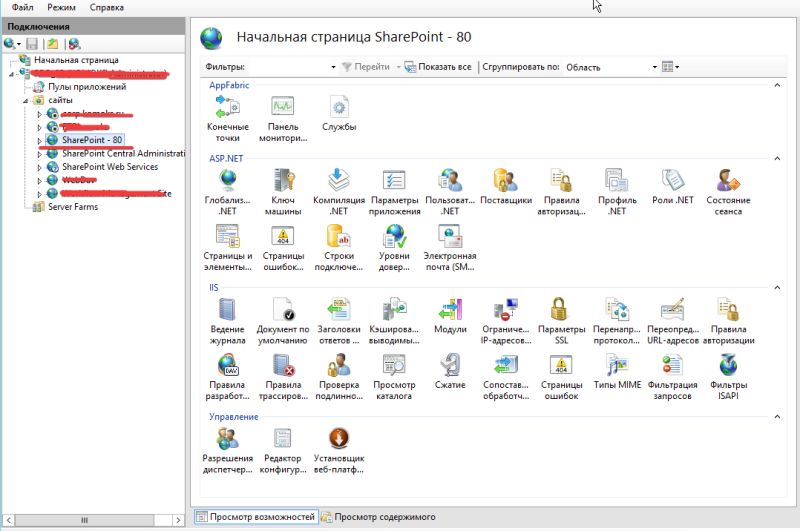
Task: Expand SharePoint Central Administration node
Action: (x=39, y=154)
